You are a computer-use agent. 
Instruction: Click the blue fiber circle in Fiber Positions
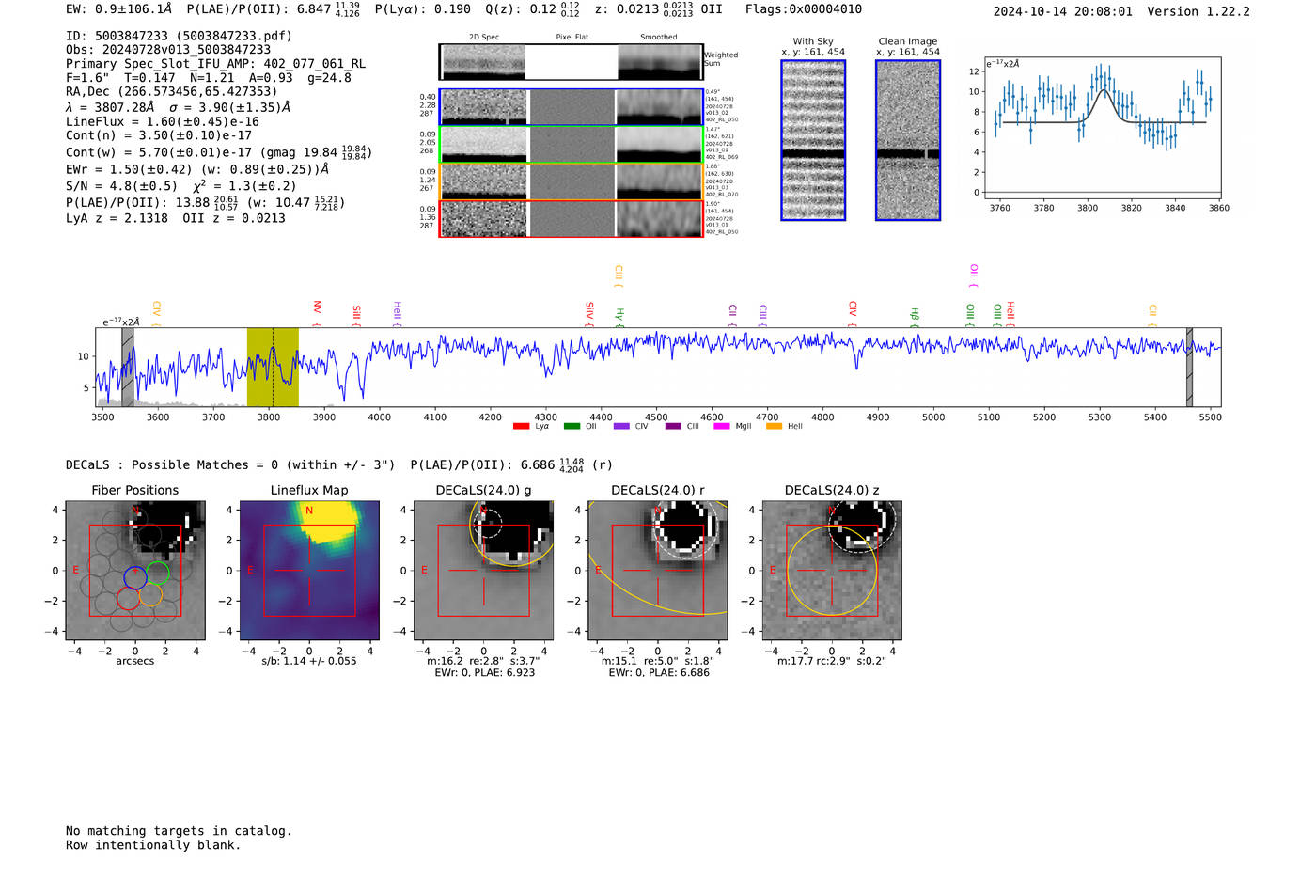[x=135, y=578]
